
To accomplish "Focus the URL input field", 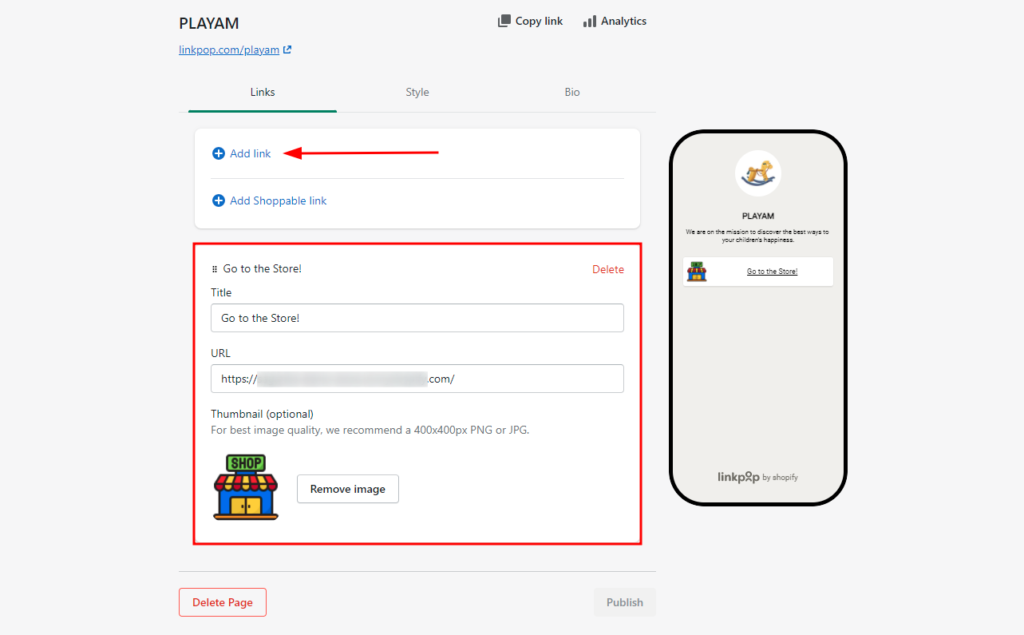I will [x=417, y=379].
